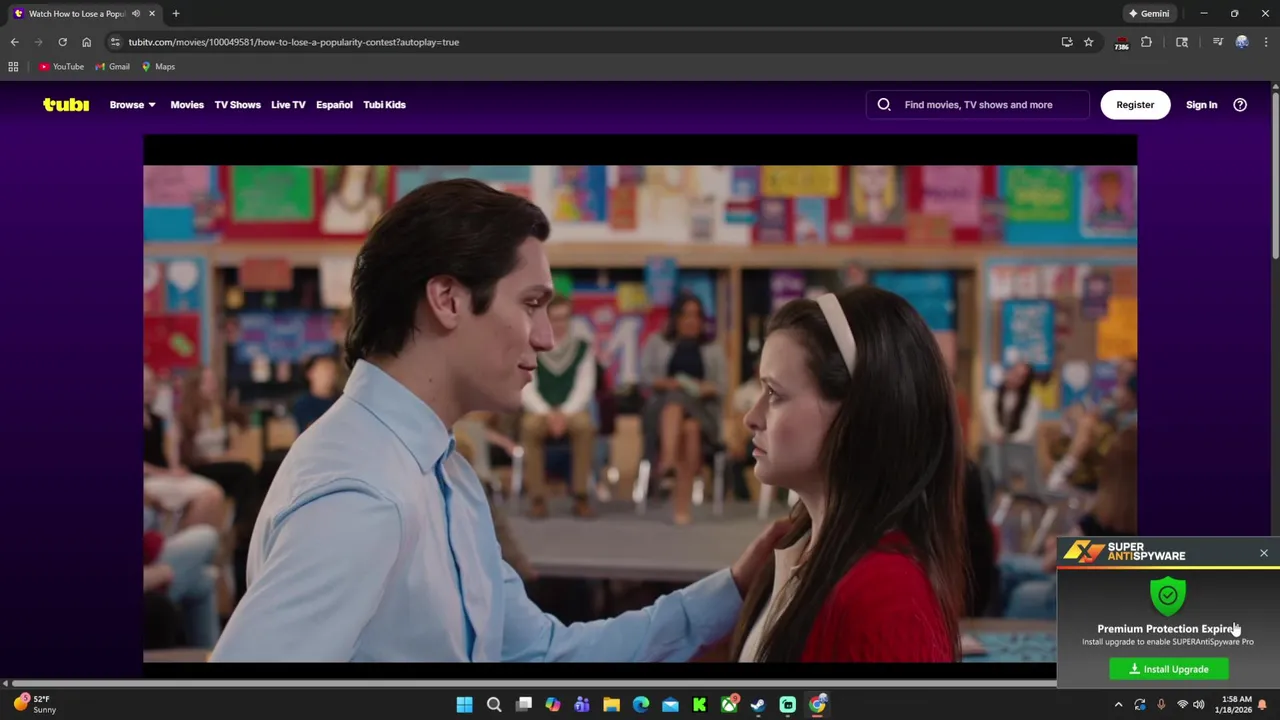Mute the tab via speaker icon
This screenshot has width=1280, height=720.
click(136, 14)
